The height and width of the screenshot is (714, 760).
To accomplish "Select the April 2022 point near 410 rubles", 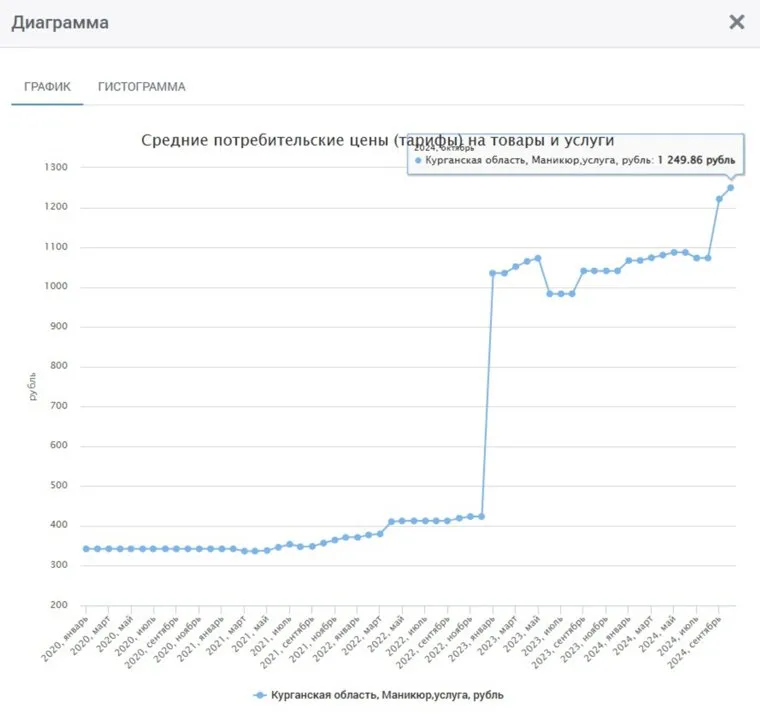I will 391,521.
